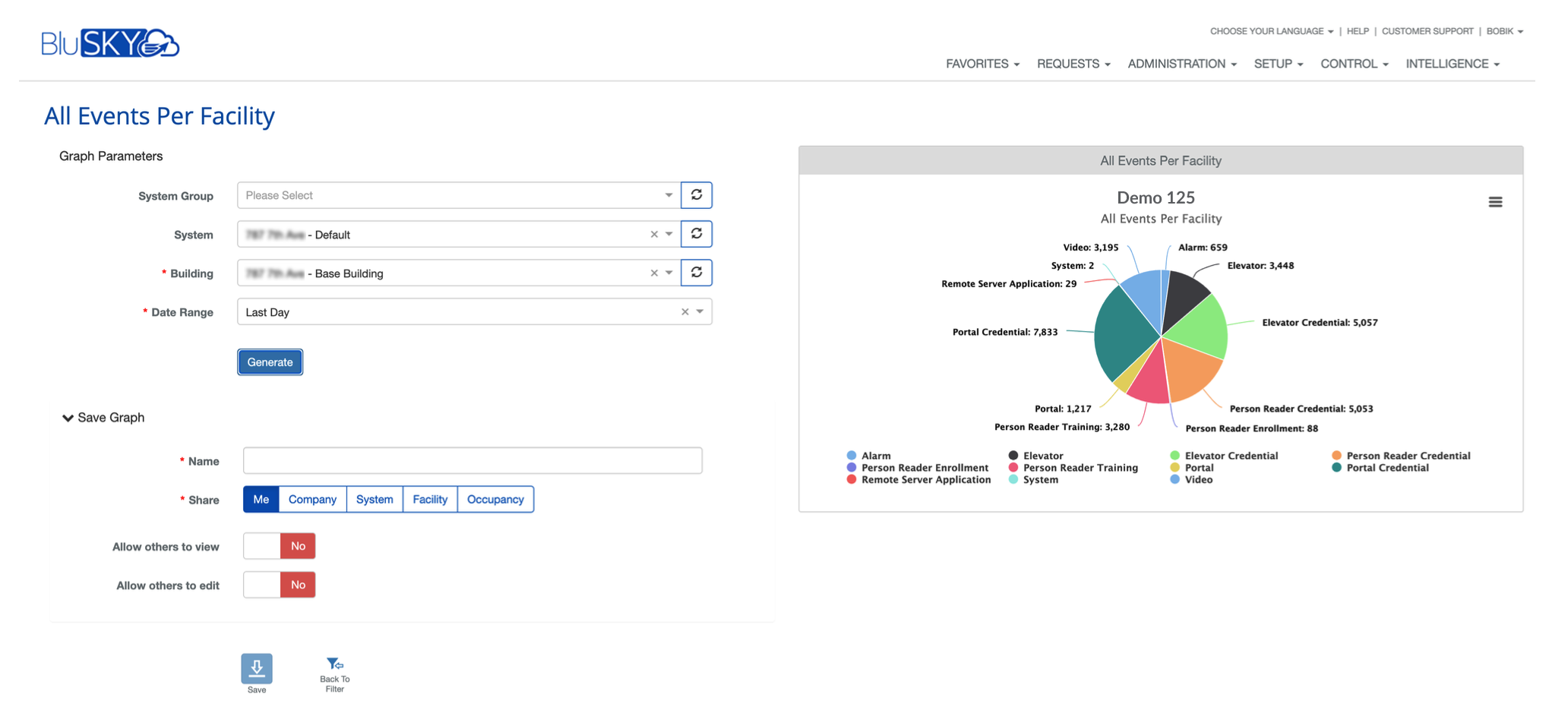Screen dimensions: 1568x726
Task: Click the Generate button
Action: (270, 361)
